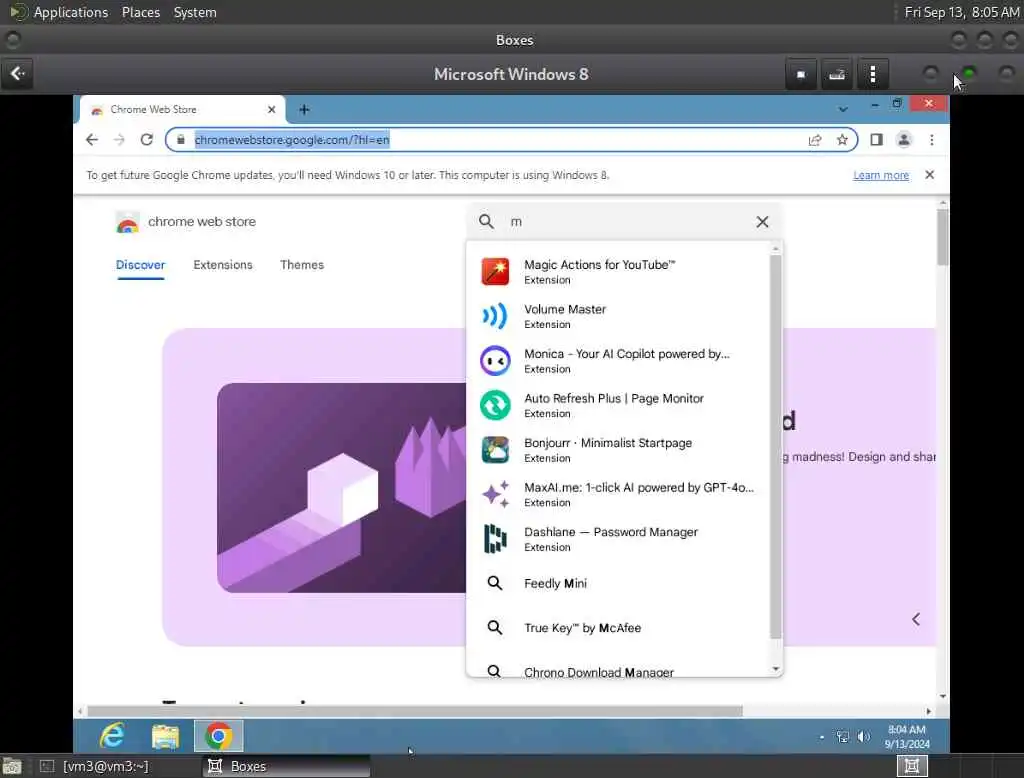The width and height of the screenshot is (1024, 778).
Task: Select Volume Master suggestion
Action: point(619,316)
